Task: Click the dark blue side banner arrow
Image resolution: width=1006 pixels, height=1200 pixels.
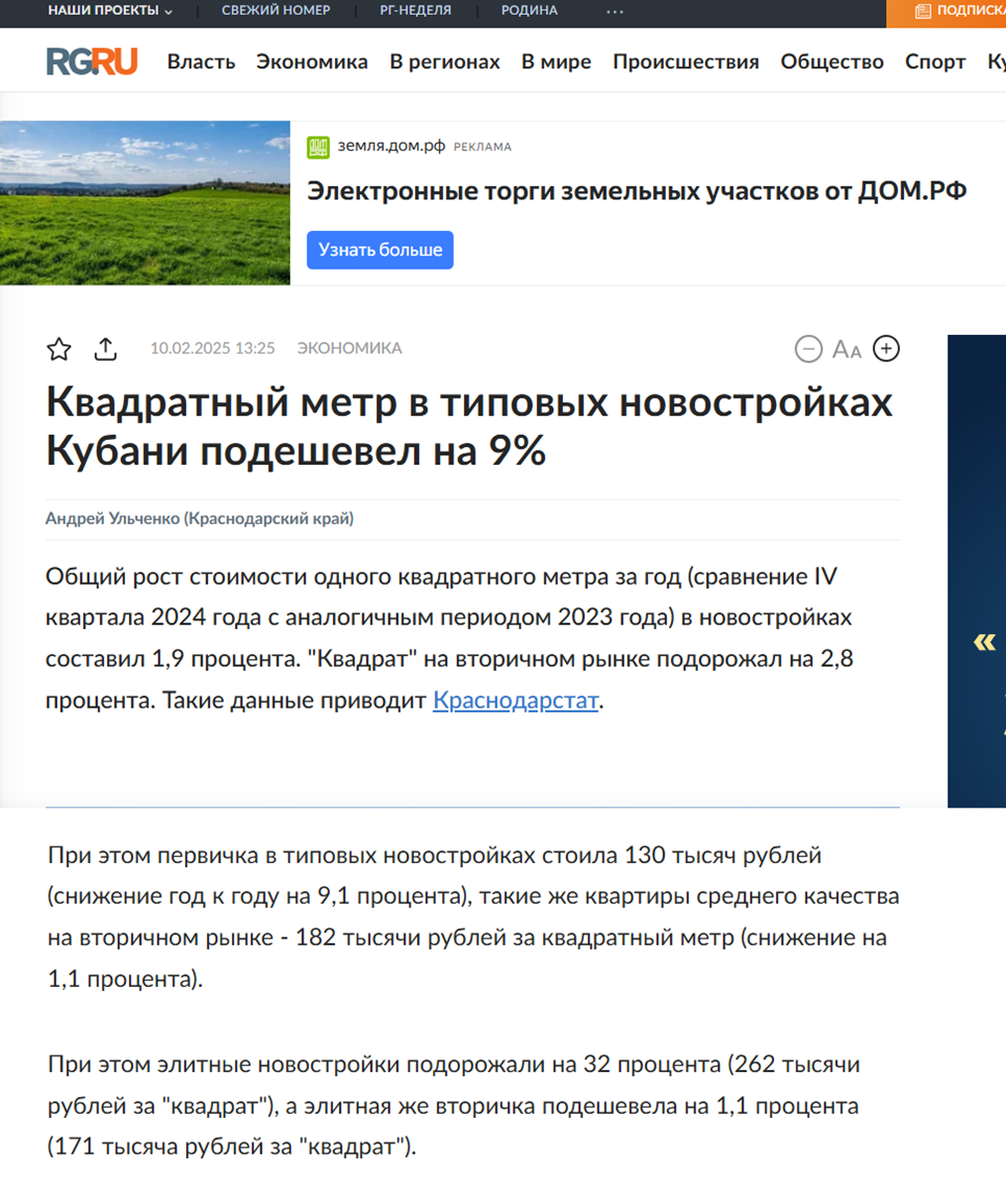Action: pyautogui.click(x=985, y=642)
